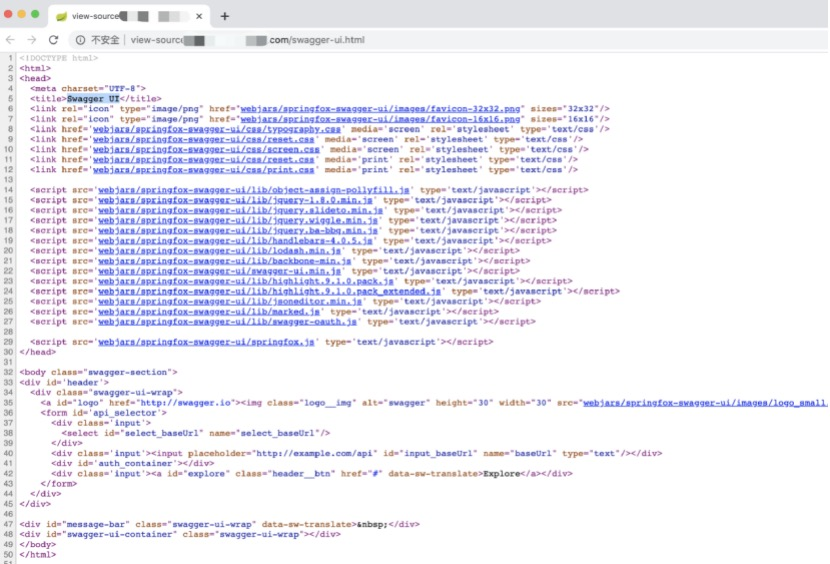This screenshot has width=830, height=564.
Task: Open the typography.css link
Action: click(x=216, y=129)
